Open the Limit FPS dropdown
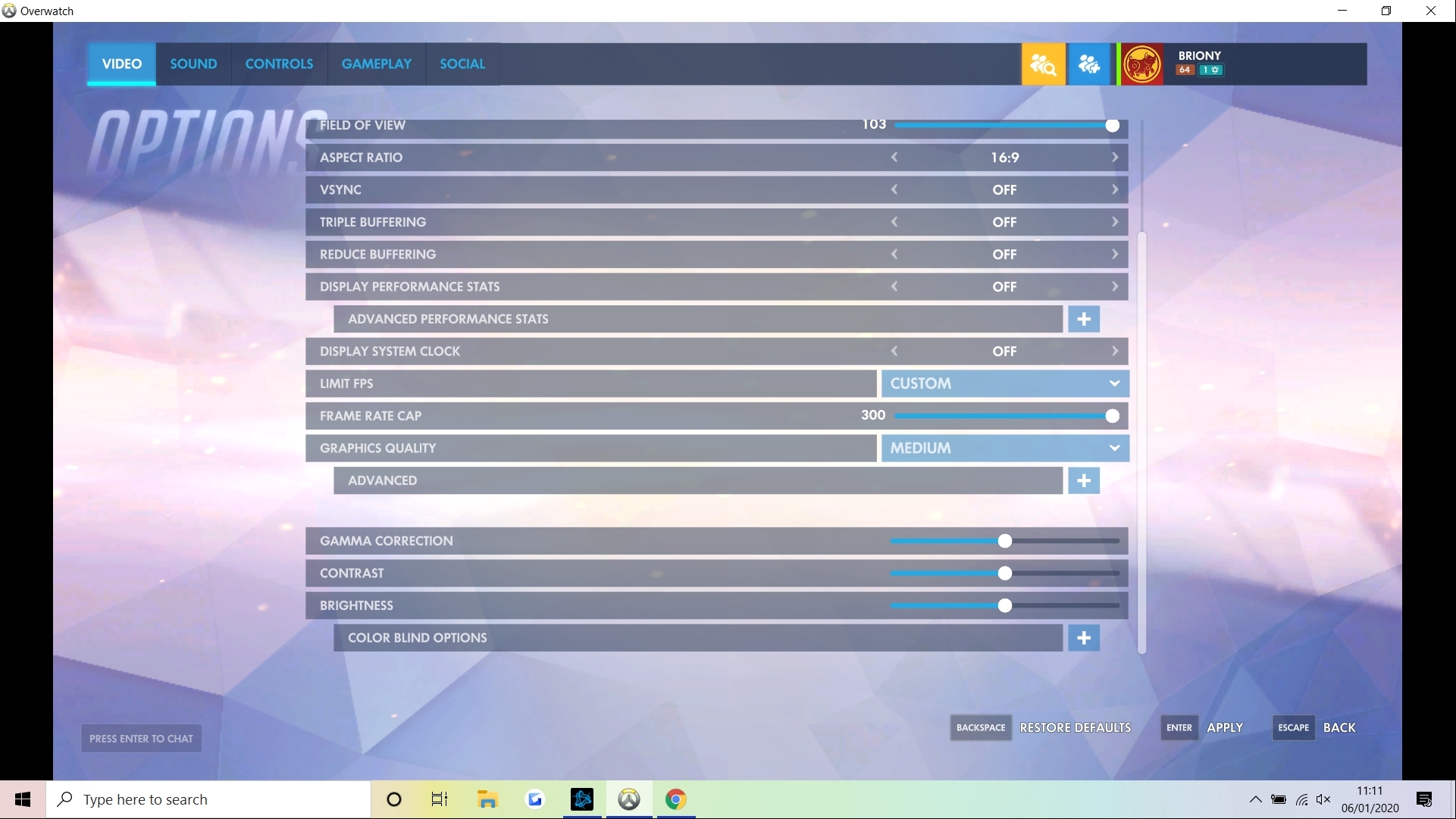 pos(1004,383)
